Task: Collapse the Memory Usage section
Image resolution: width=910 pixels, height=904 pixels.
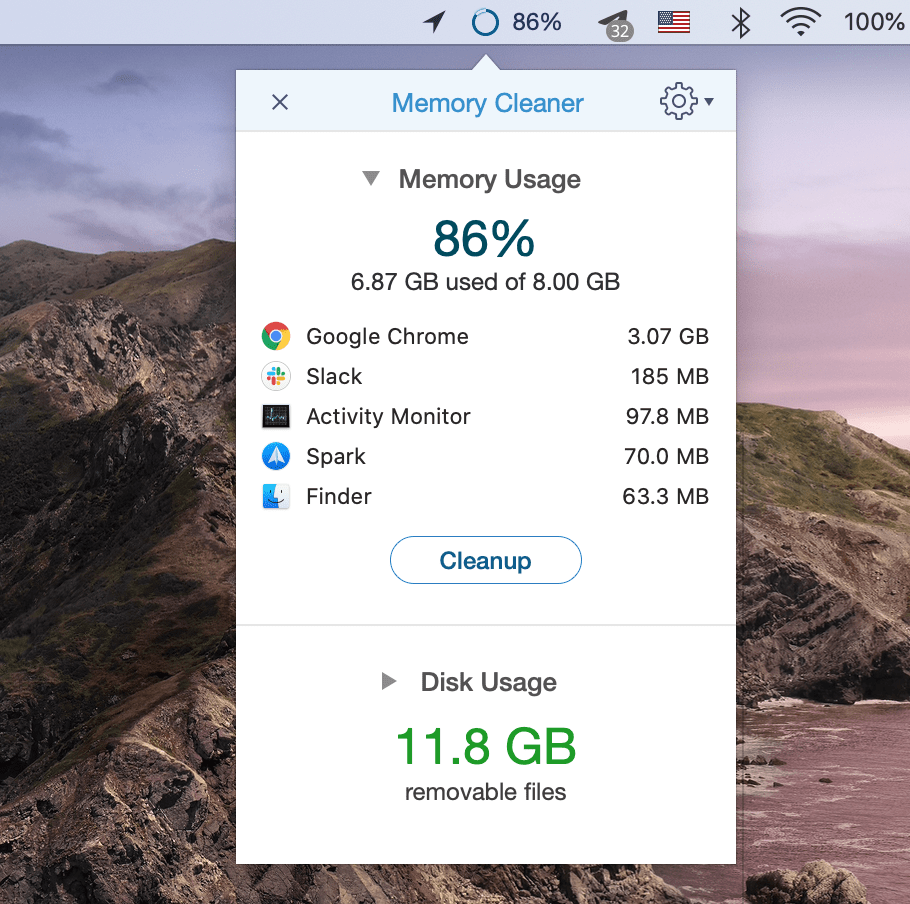Action: click(x=370, y=178)
